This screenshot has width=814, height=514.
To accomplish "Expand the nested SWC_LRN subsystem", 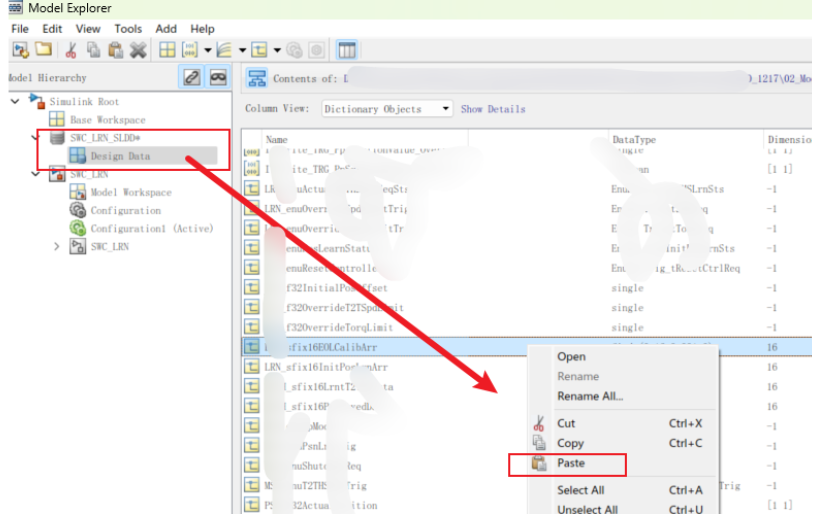I will click(x=57, y=247).
